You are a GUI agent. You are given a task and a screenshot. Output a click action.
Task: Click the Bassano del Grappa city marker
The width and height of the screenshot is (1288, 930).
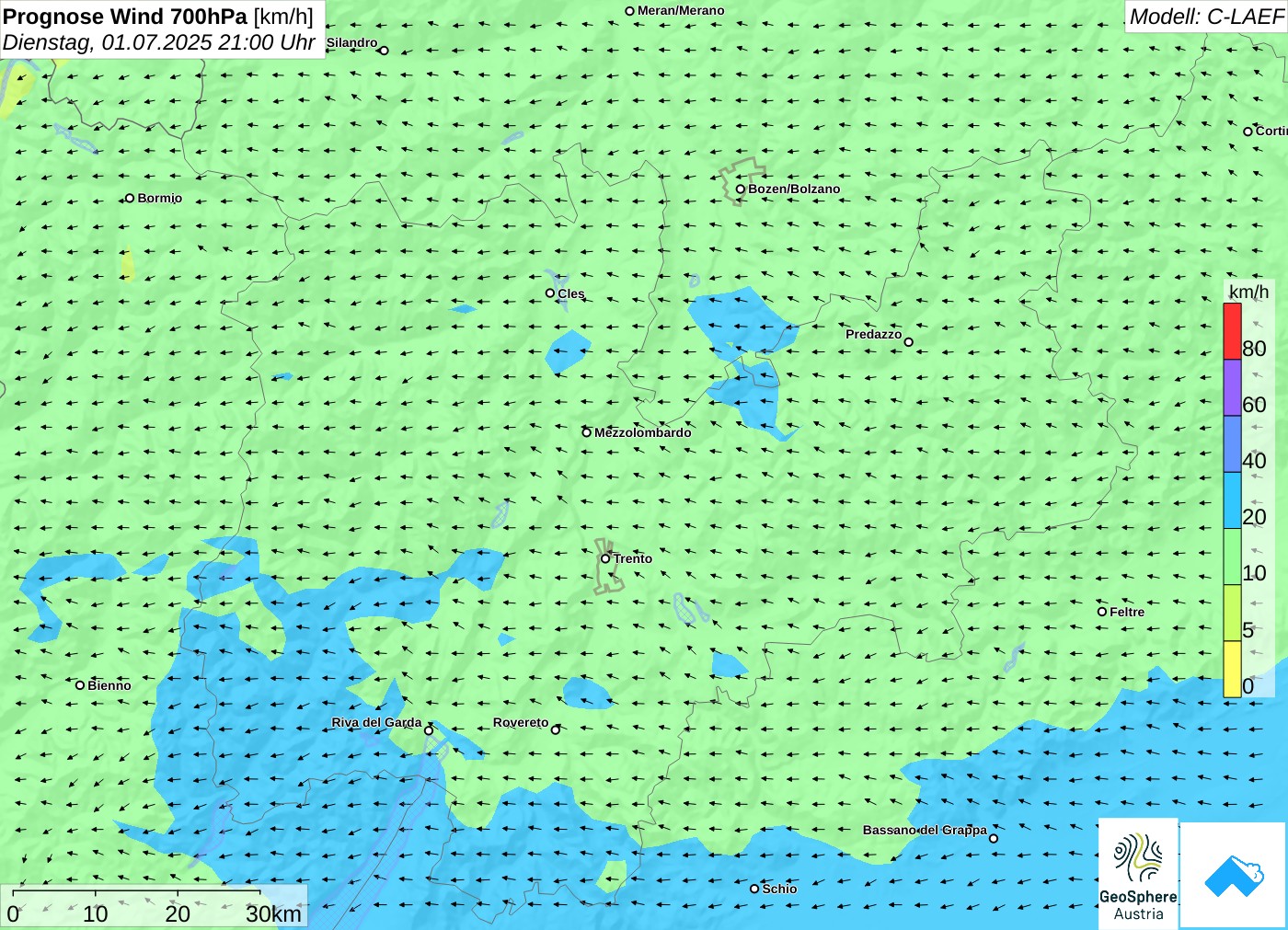click(993, 838)
